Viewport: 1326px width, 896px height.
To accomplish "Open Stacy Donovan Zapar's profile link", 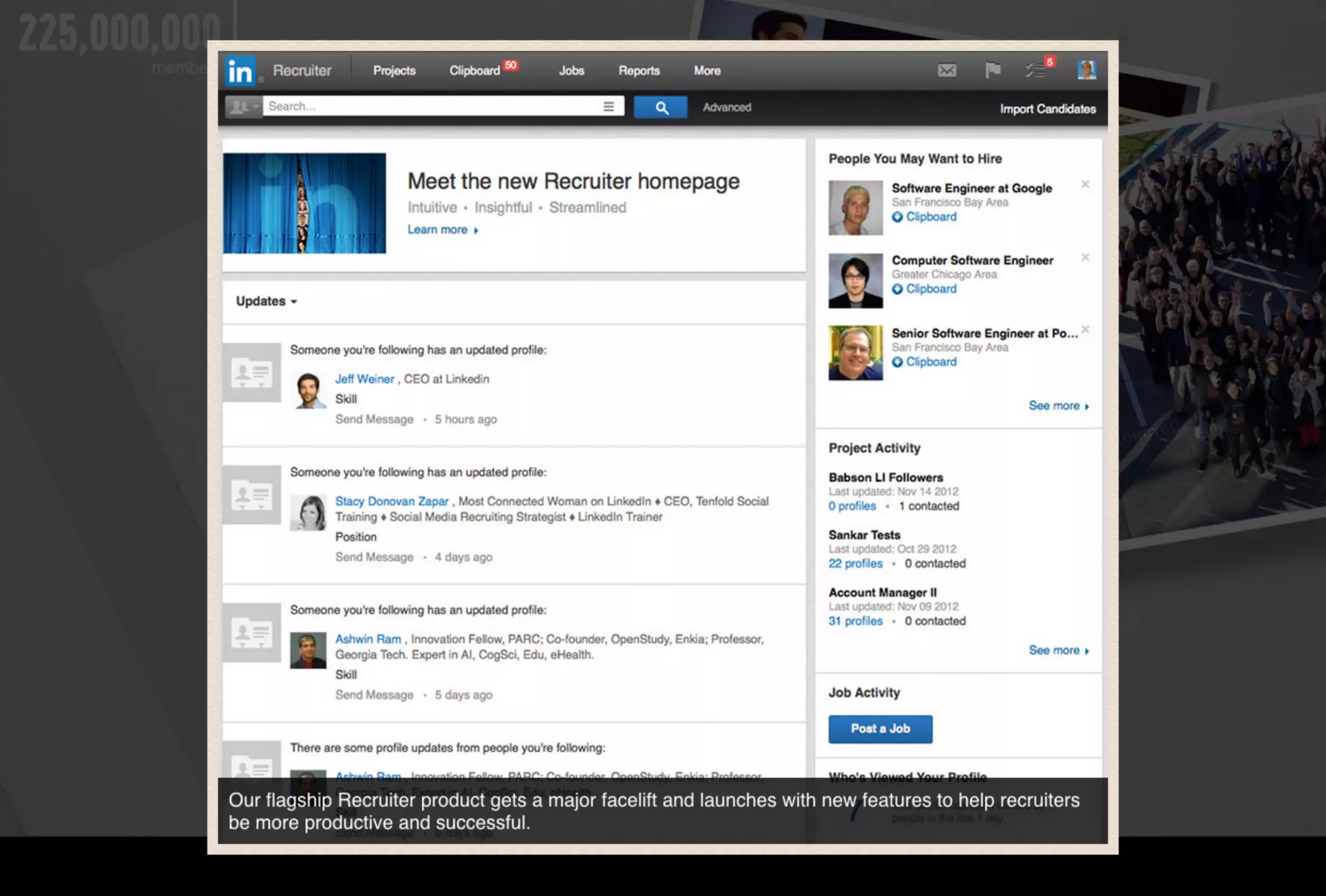I will [392, 501].
